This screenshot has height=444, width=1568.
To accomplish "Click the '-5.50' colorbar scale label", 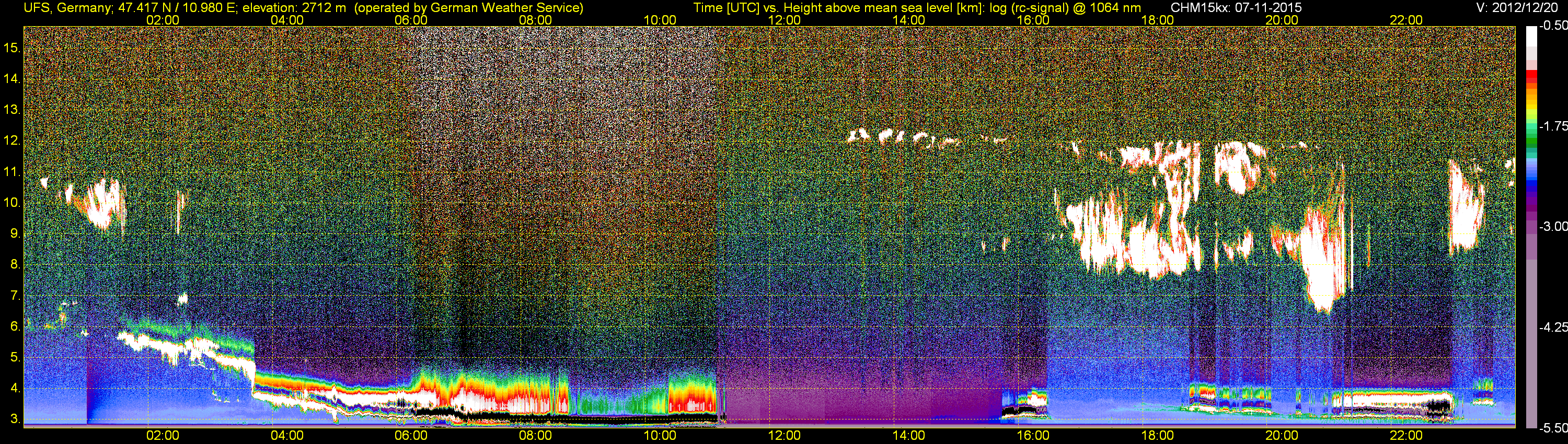I will (1553, 428).
